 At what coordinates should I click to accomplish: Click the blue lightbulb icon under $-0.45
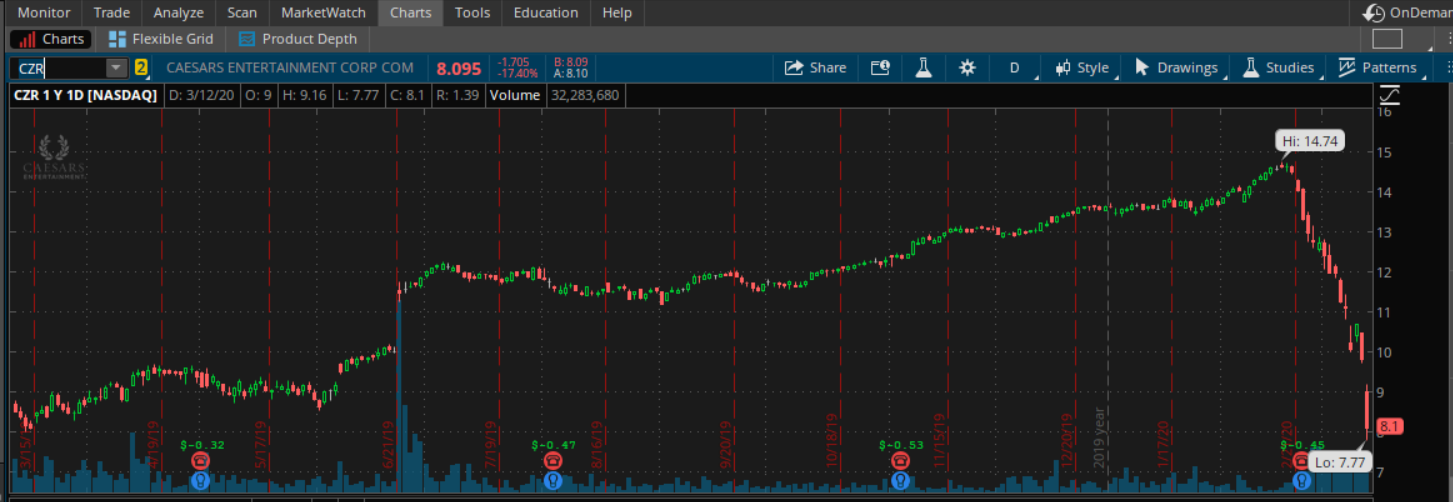pyautogui.click(x=1300, y=480)
